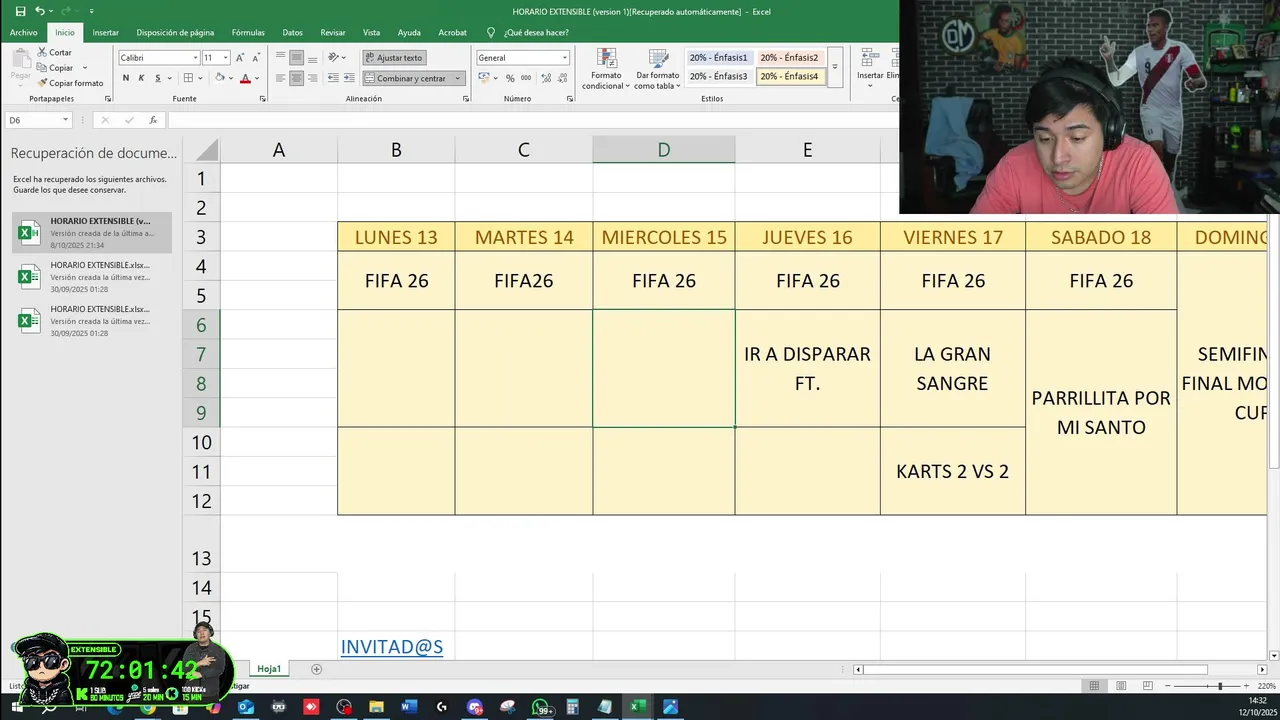This screenshot has height=720, width=1280.
Task: Expand Combinar y centrar dropdown arrow
Action: click(458, 78)
